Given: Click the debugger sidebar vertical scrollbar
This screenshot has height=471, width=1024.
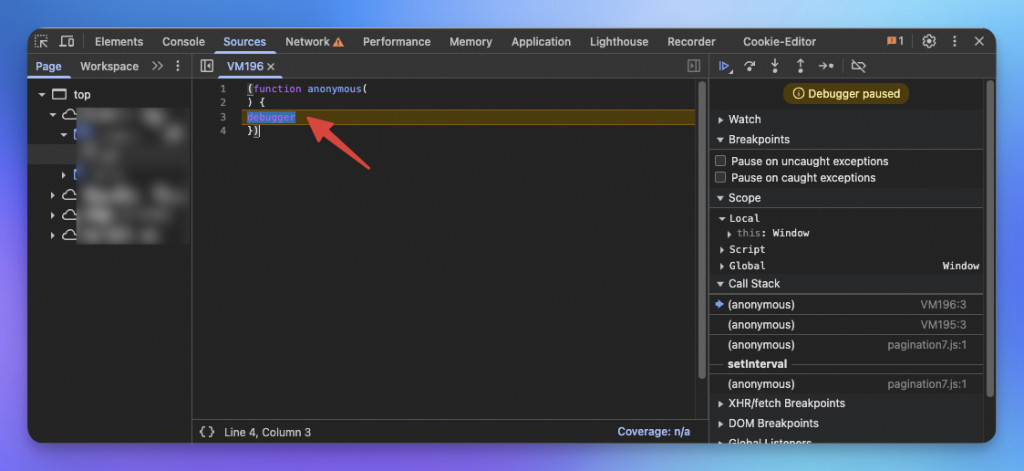Looking at the screenshot, I should tap(991, 238).
